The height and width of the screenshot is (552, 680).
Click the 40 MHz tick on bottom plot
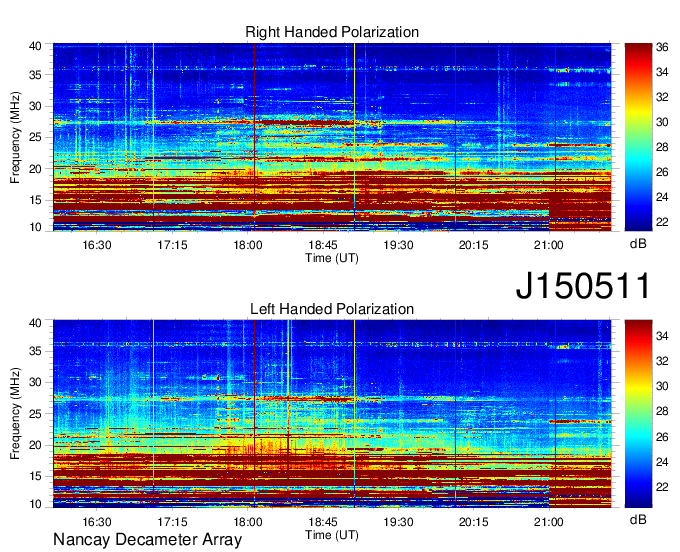[x=35, y=323]
